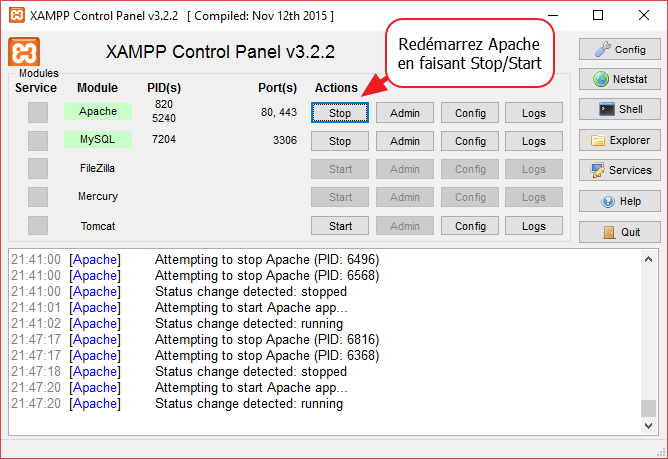This screenshot has height=459, width=668.
Task: Click the Port(s) column header
Action: (277, 88)
